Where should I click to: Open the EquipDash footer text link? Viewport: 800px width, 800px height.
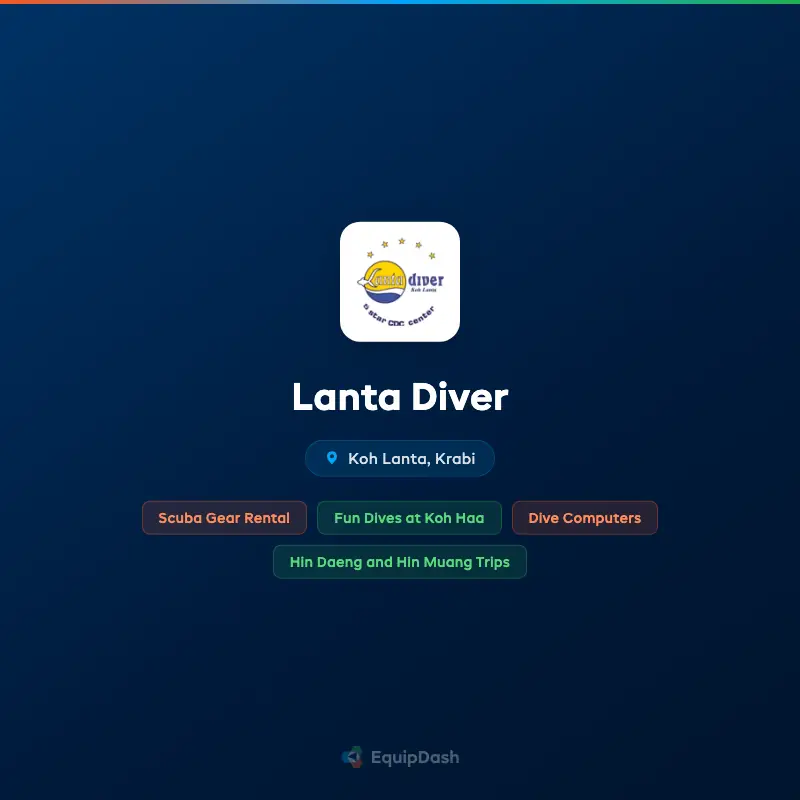click(x=415, y=757)
